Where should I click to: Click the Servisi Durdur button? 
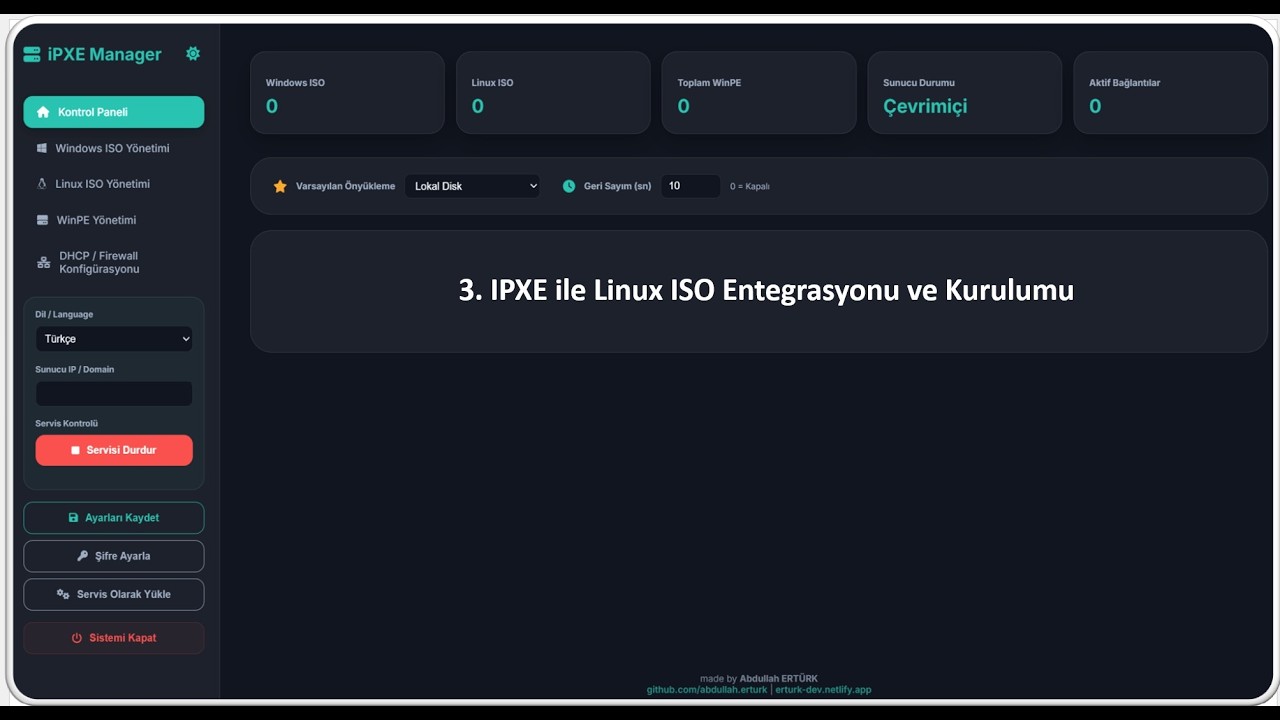114,450
